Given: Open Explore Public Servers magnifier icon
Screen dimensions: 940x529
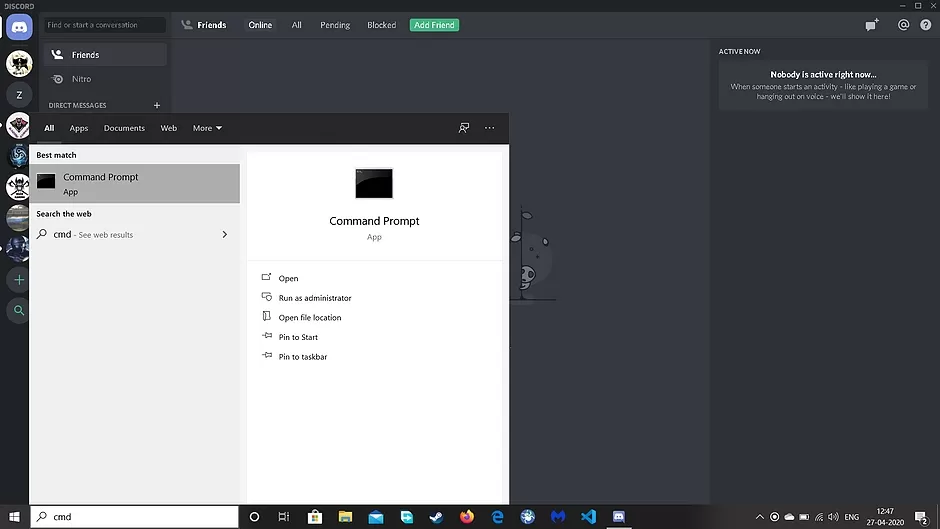Looking at the screenshot, I should pos(19,311).
